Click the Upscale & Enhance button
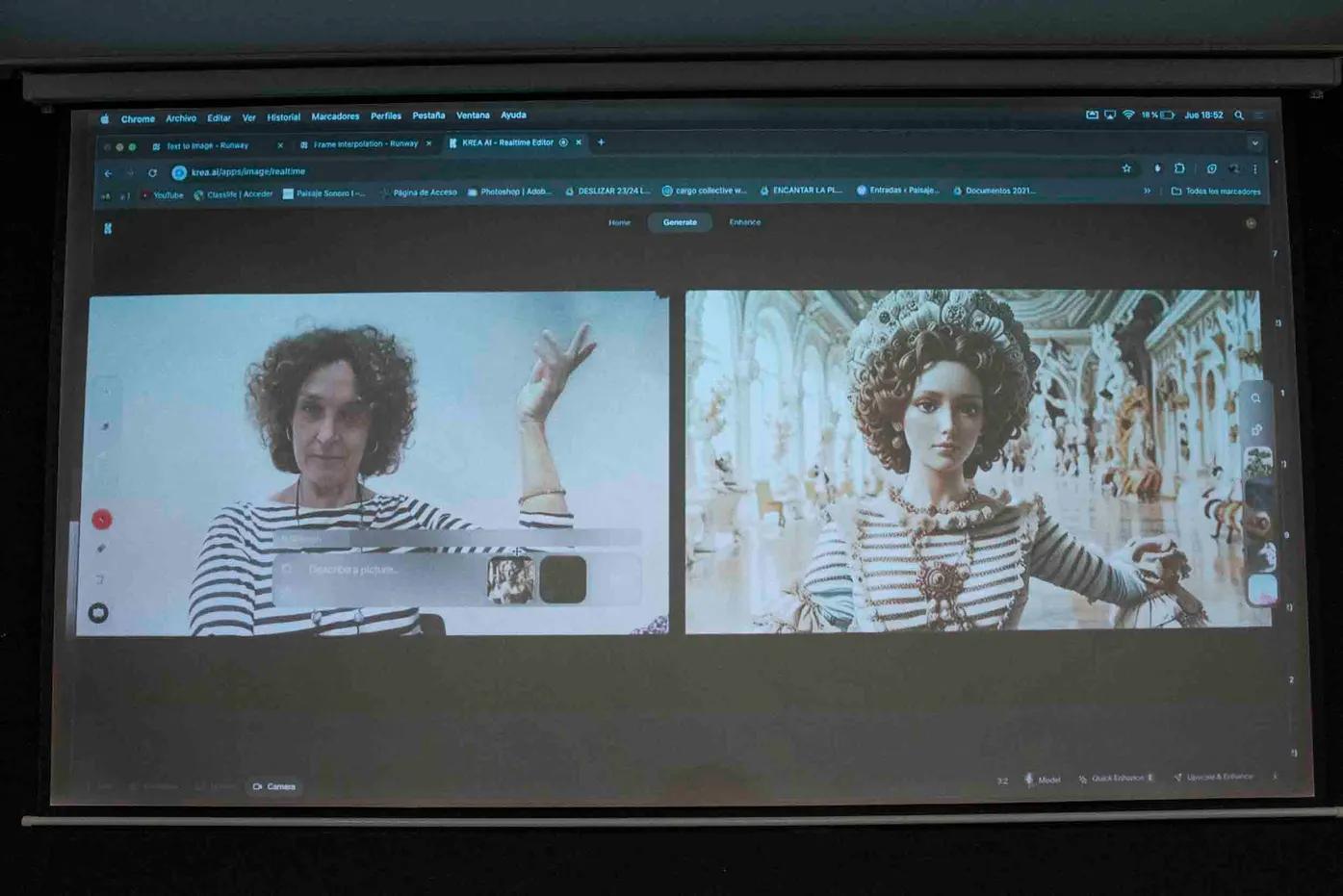The height and width of the screenshot is (896, 1343). (x=1213, y=777)
